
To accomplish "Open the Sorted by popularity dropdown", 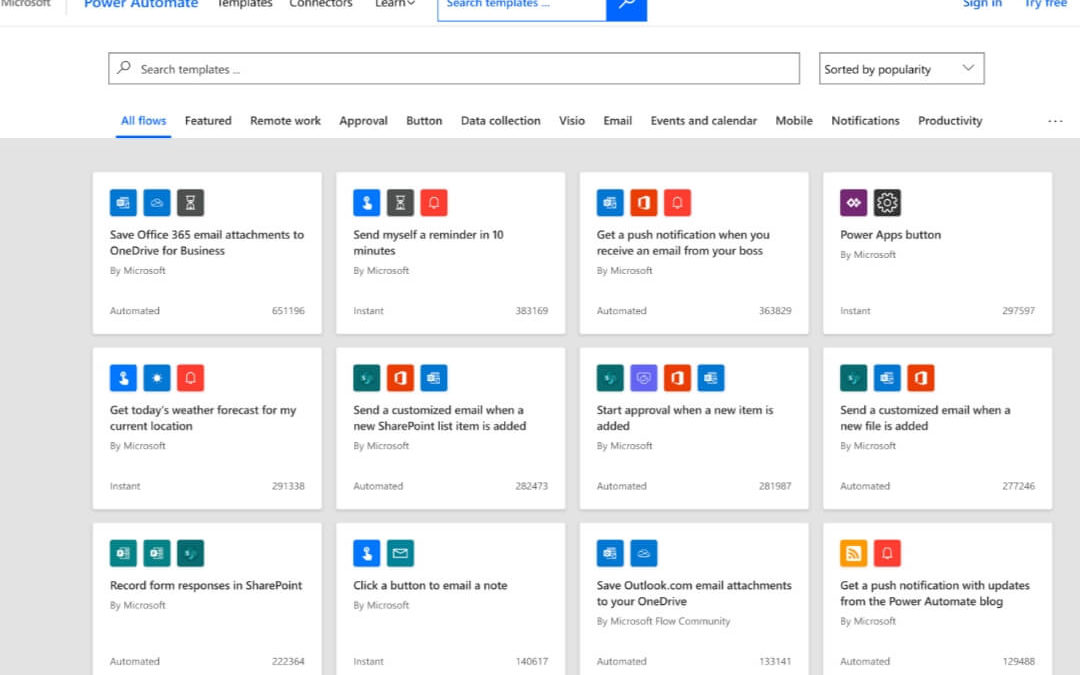I will tap(902, 69).
